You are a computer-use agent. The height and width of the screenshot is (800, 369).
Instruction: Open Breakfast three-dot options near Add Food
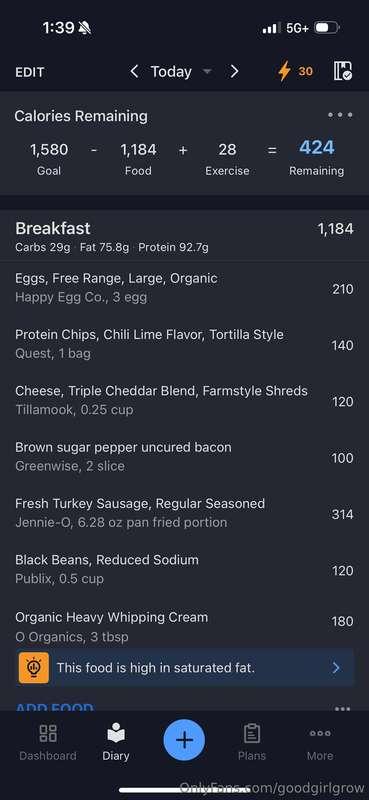coord(342,708)
